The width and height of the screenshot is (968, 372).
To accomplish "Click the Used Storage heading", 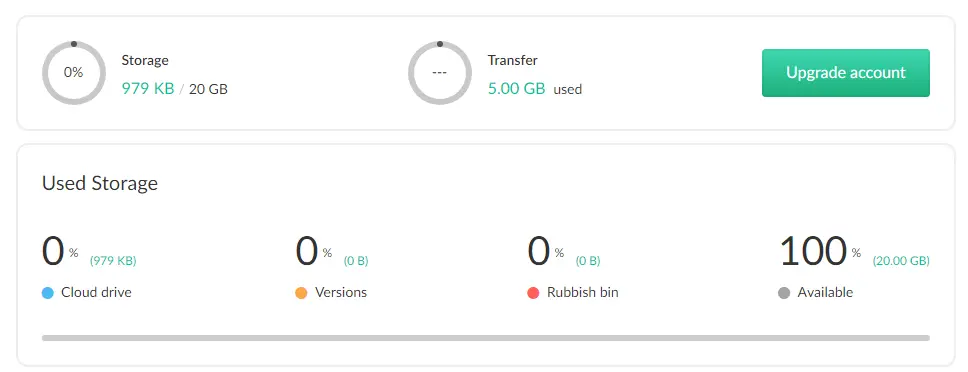I will click(100, 183).
